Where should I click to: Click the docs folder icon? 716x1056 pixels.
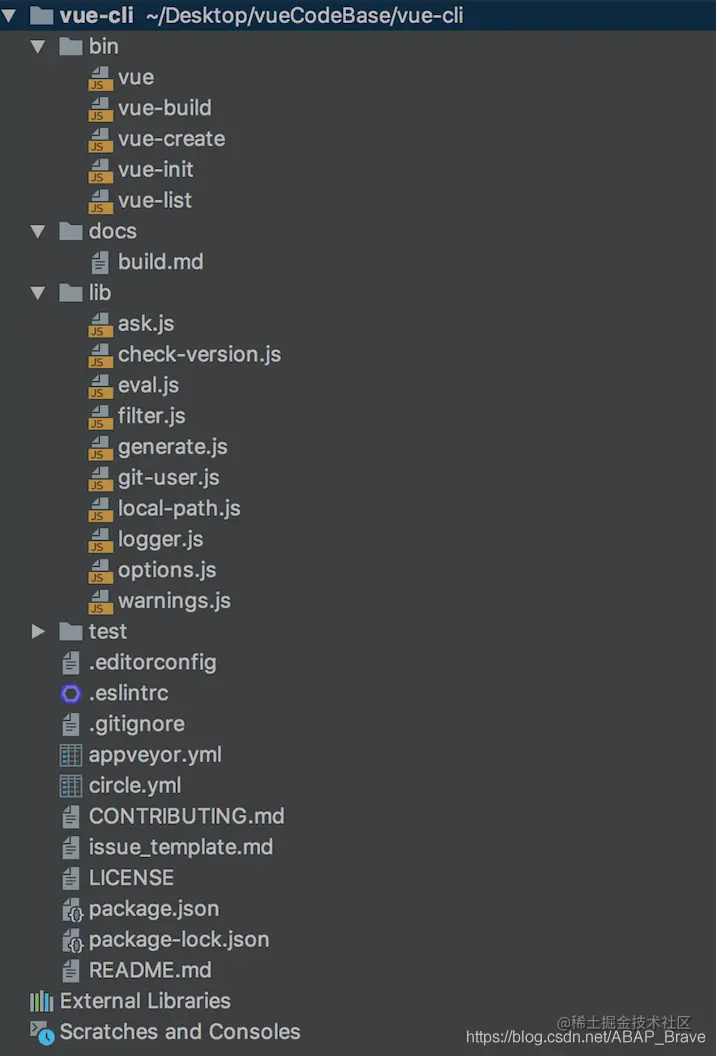tap(71, 231)
